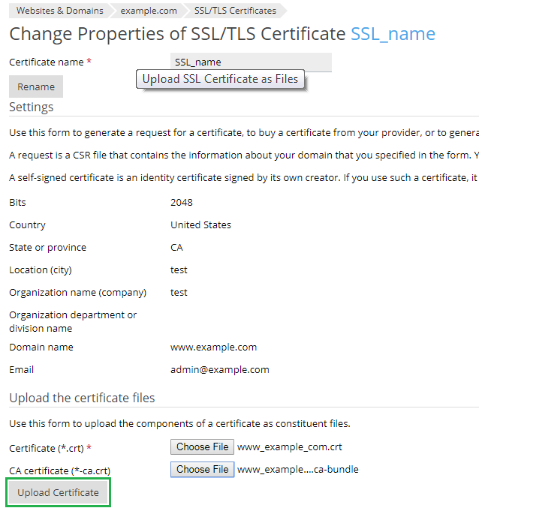Click the www_example_com.crt file name

289,447
